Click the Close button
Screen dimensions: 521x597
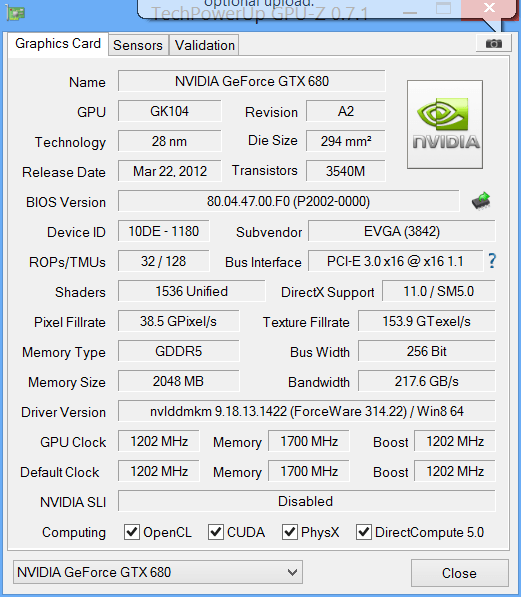(460, 573)
